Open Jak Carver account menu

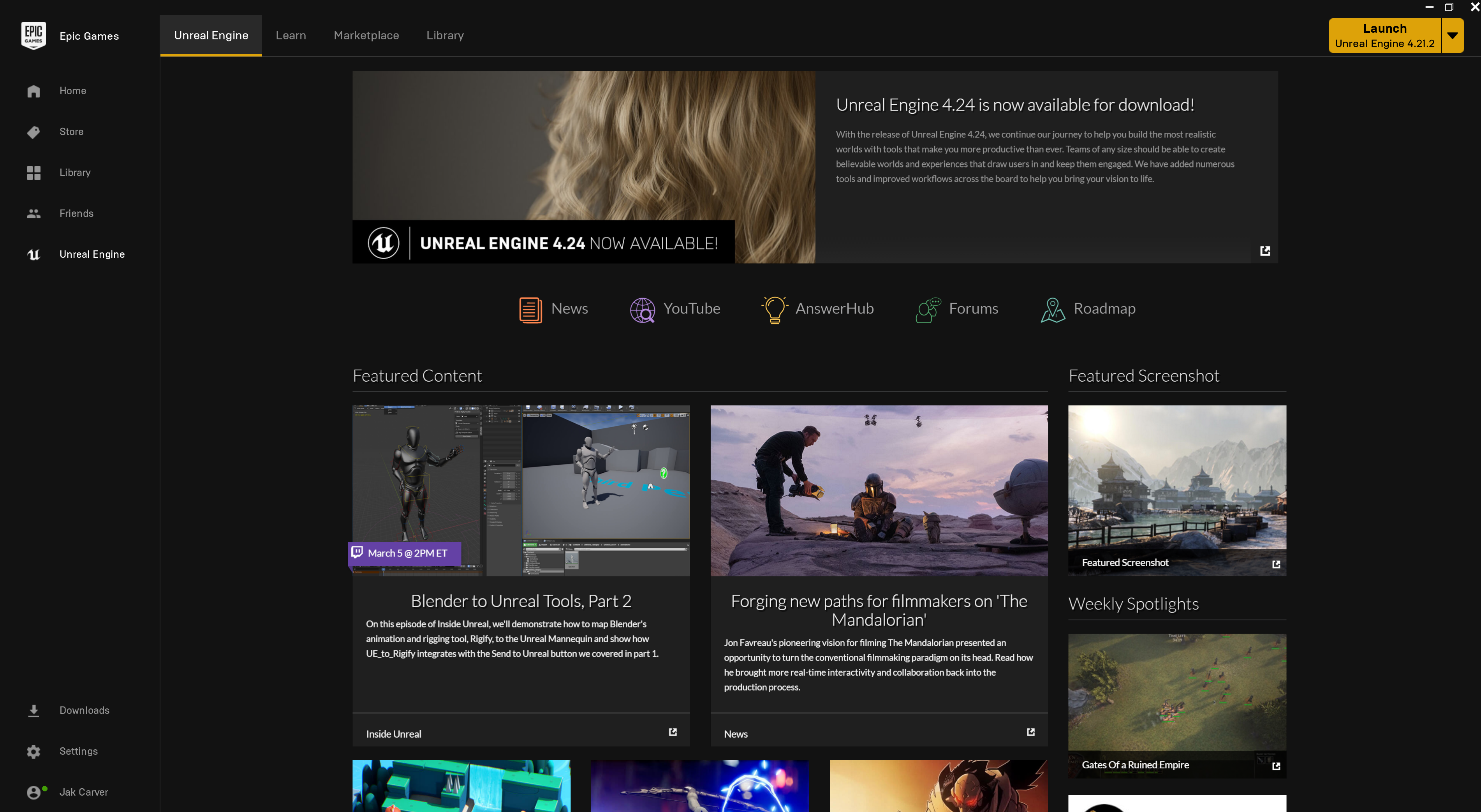tap(83, 792)
